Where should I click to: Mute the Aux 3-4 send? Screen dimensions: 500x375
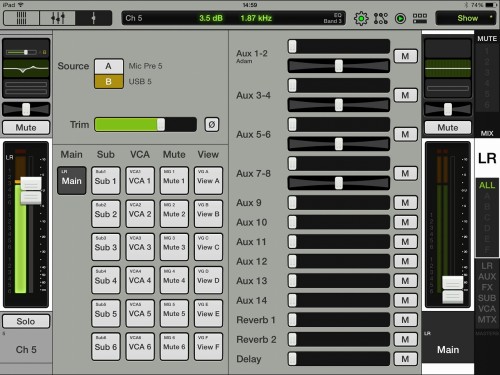[405, 95]
